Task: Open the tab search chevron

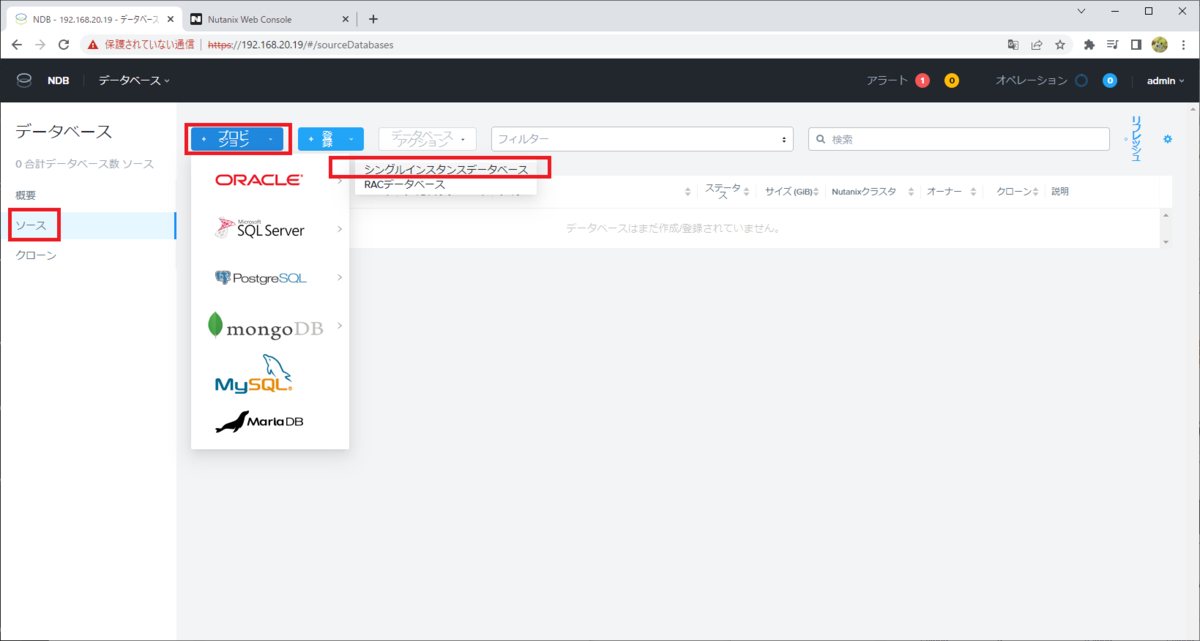Action: [1081, 11]
